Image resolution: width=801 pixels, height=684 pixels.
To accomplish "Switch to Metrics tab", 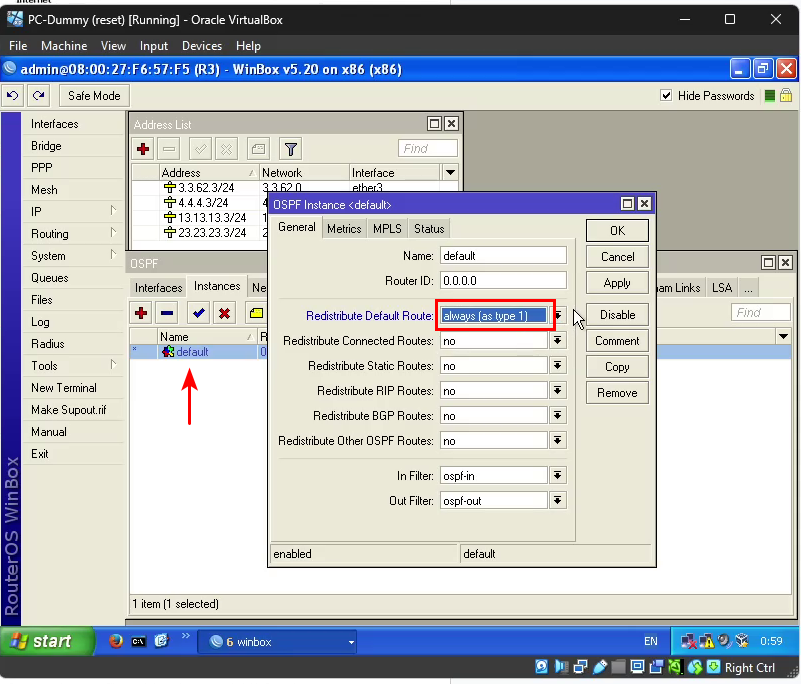I will 344,228.
